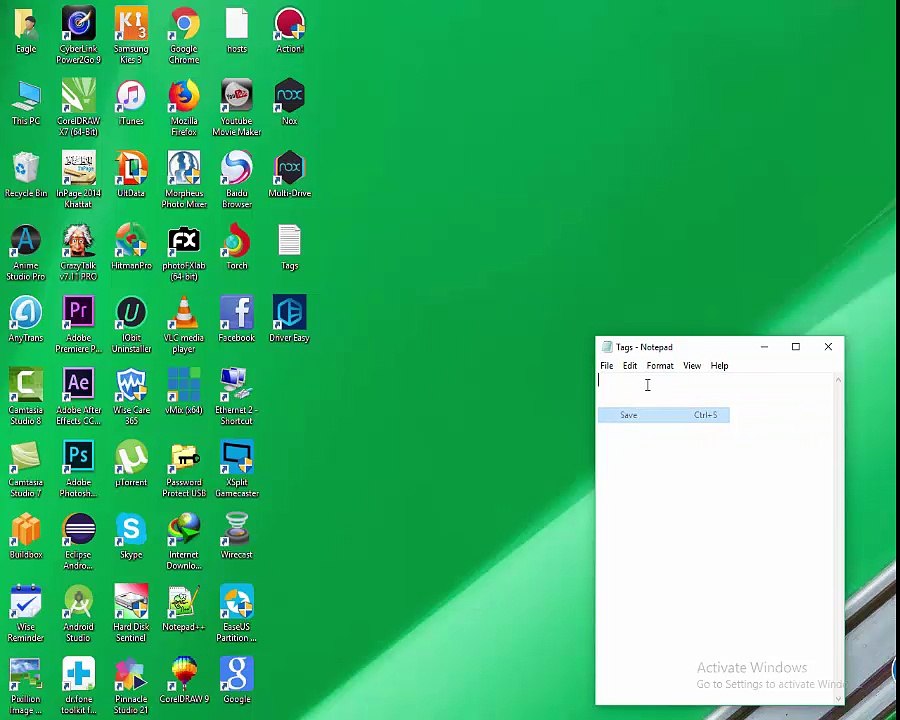Select Anime Studio Pro shortcut
Viewport: 900px width, 720px height.
tap(26, 241)
